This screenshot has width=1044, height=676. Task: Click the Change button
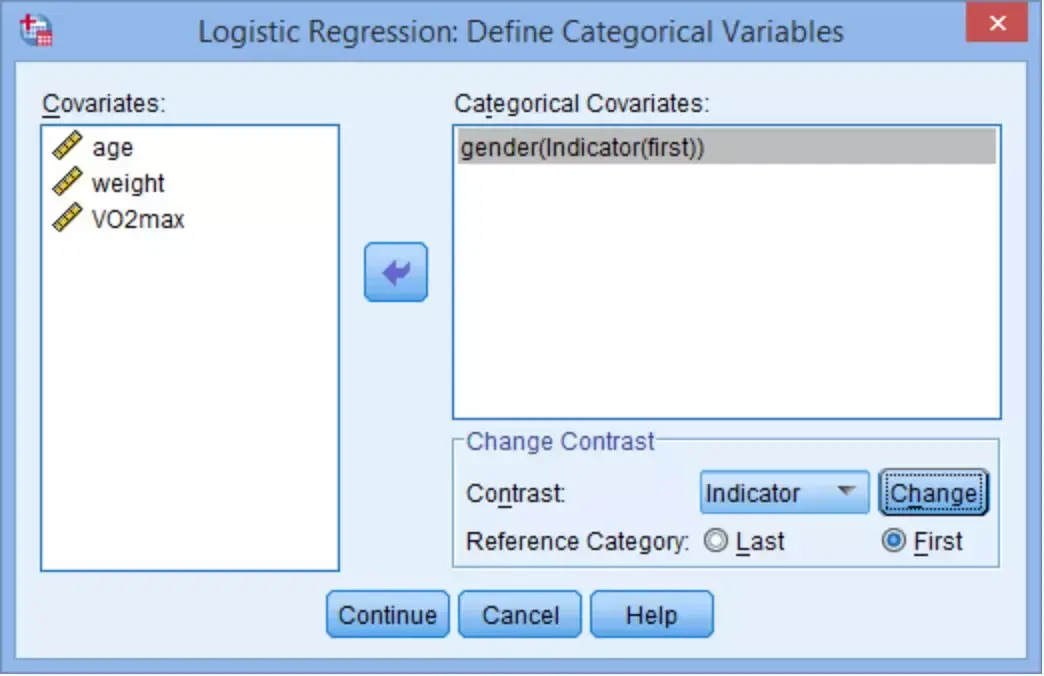click(x=933, y=493)
